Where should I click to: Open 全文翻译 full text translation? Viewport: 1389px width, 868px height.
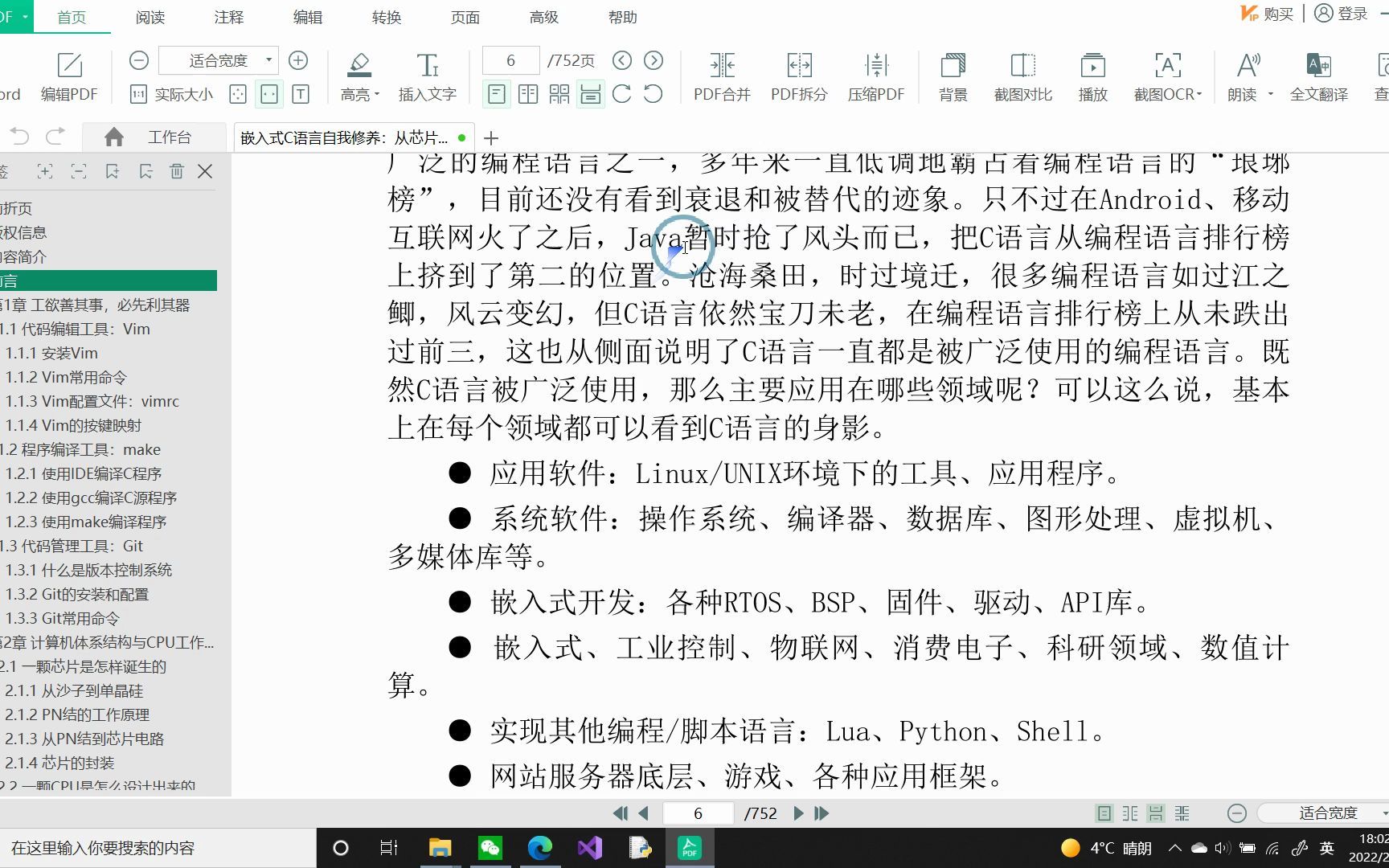1319,77
